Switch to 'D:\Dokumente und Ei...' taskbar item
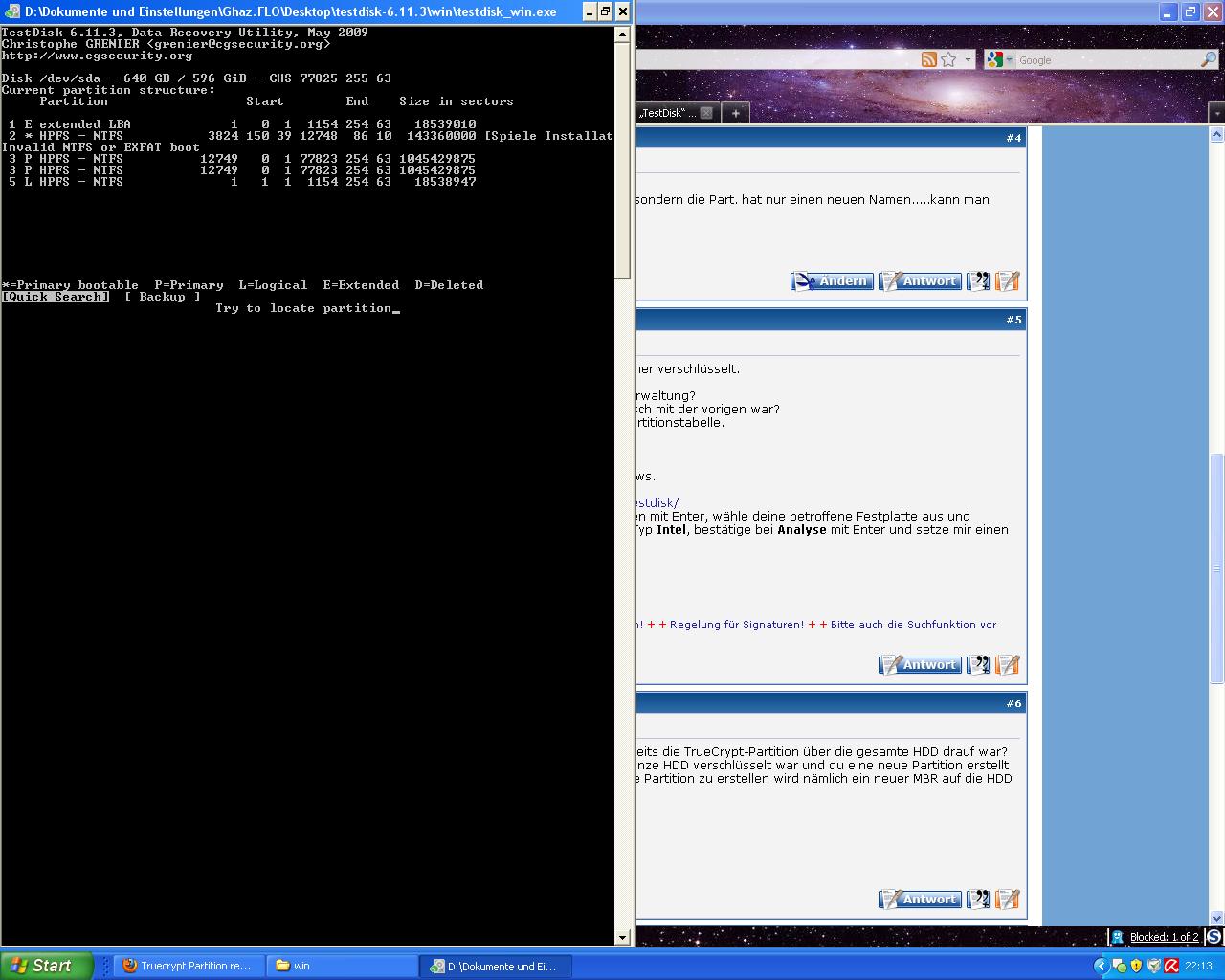 [x=495, y=966]
